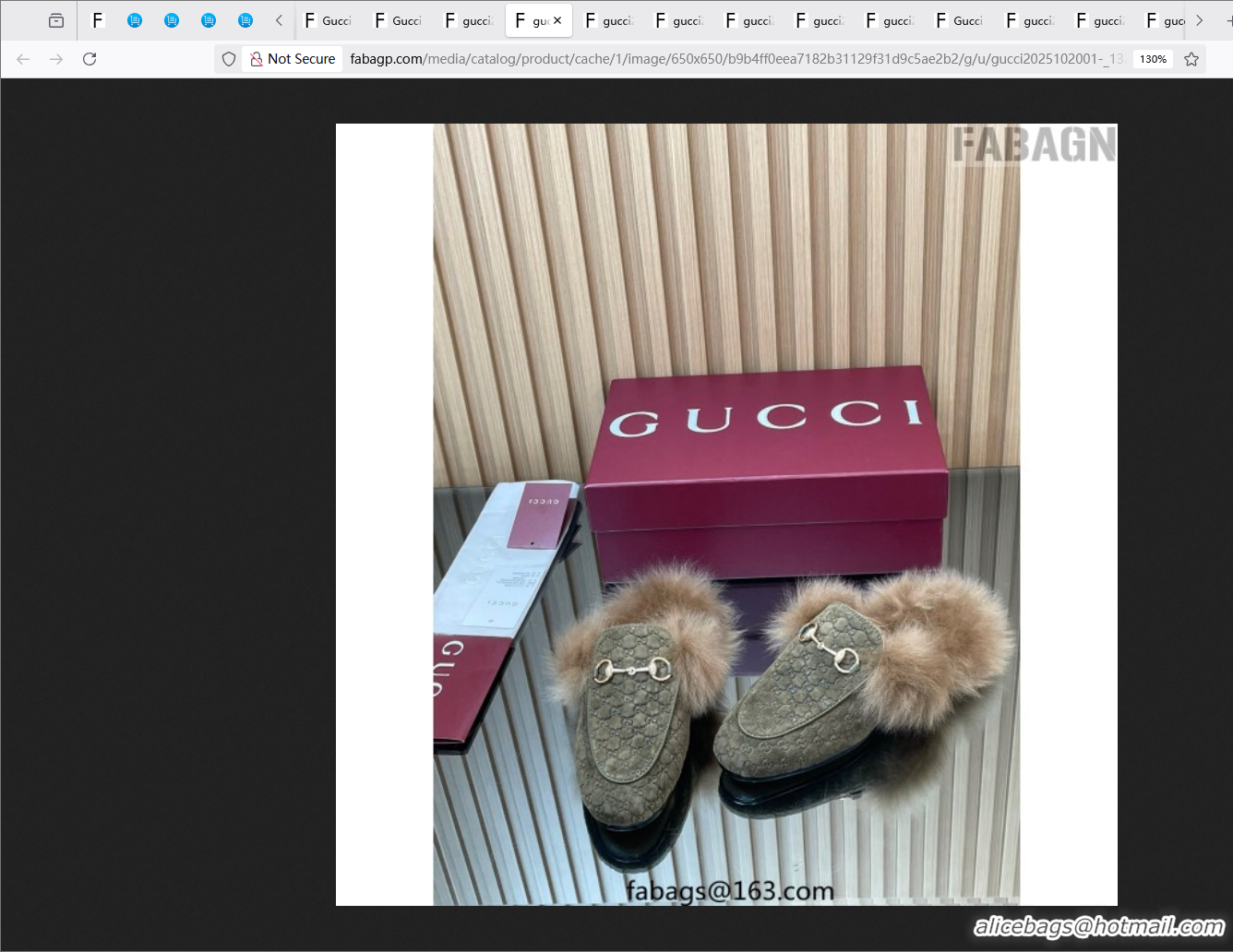Click the tracking prevention shield icon
Viewport: 1233px width, 952px height.
click(228, 58)
